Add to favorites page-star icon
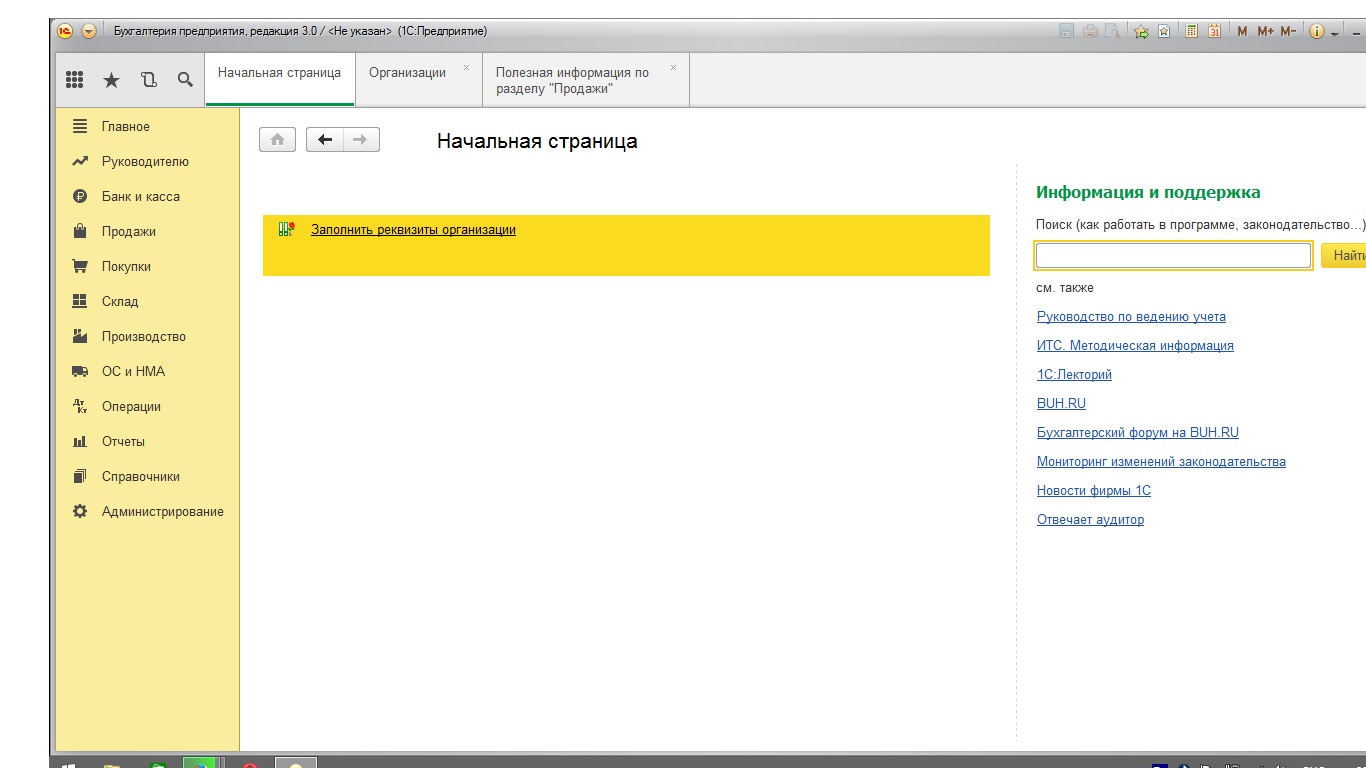Image resolution: width=1366 pixels, height=768 pixels. click(x=1164, y=31)
